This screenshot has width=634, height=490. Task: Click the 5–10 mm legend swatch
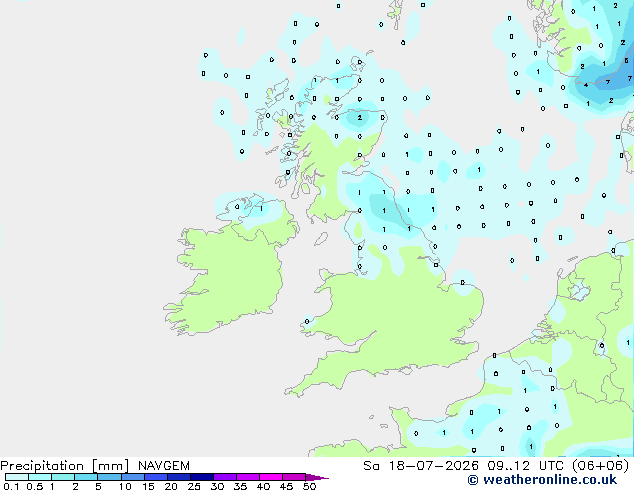[x=109, y=477]
